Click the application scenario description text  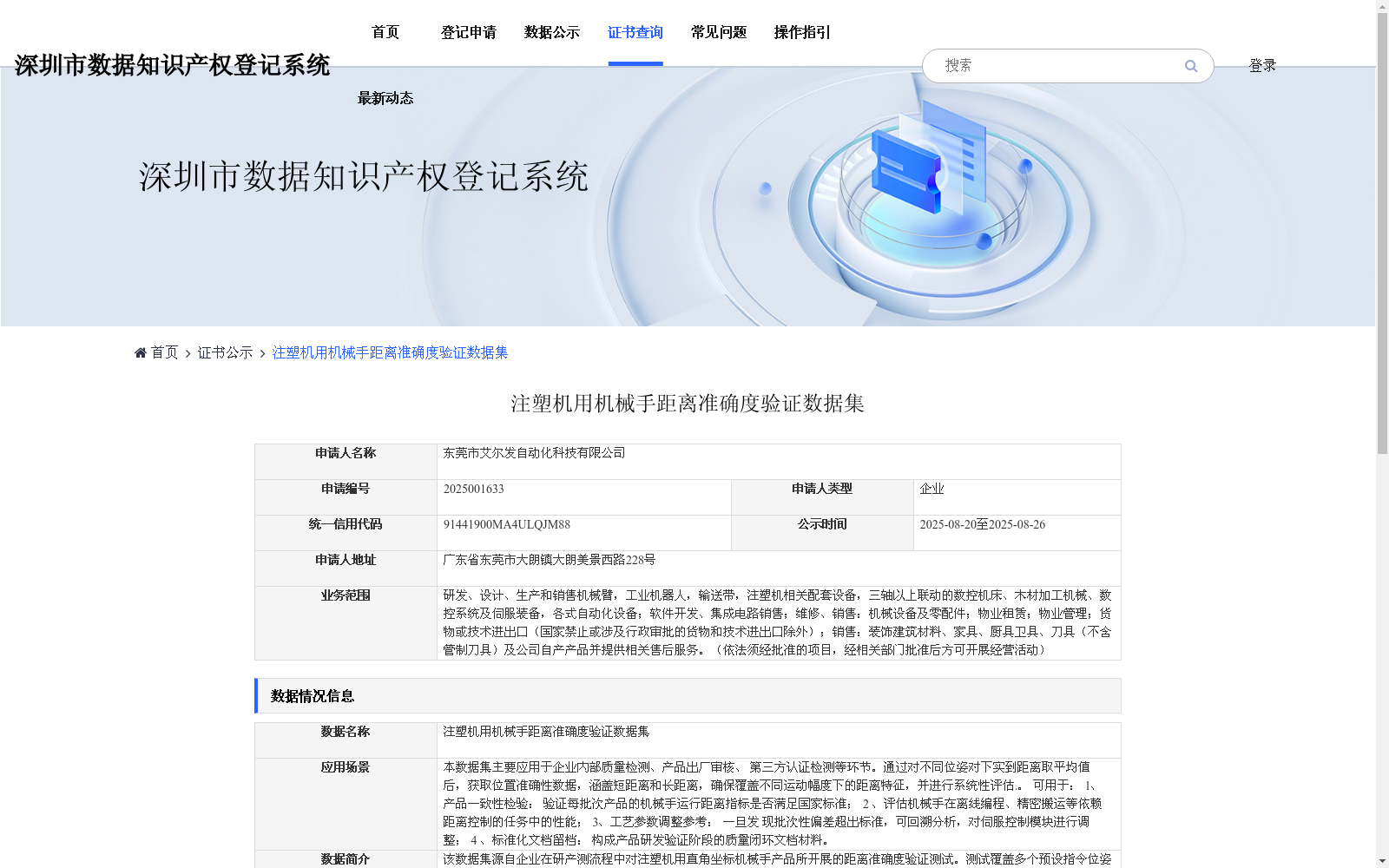(x=773, y=804)
